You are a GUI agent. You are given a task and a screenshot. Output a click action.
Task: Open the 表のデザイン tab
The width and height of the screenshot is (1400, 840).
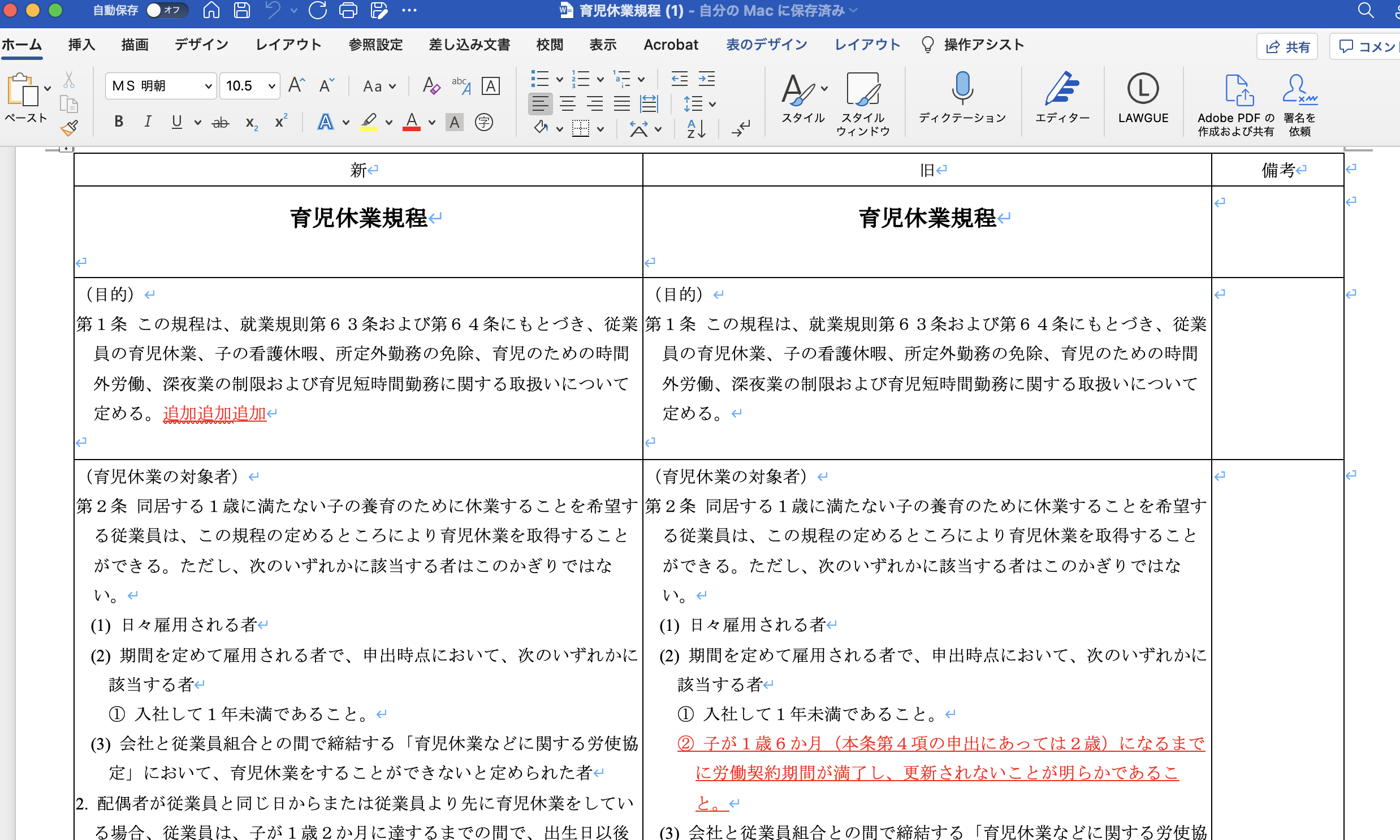point(766,45)
